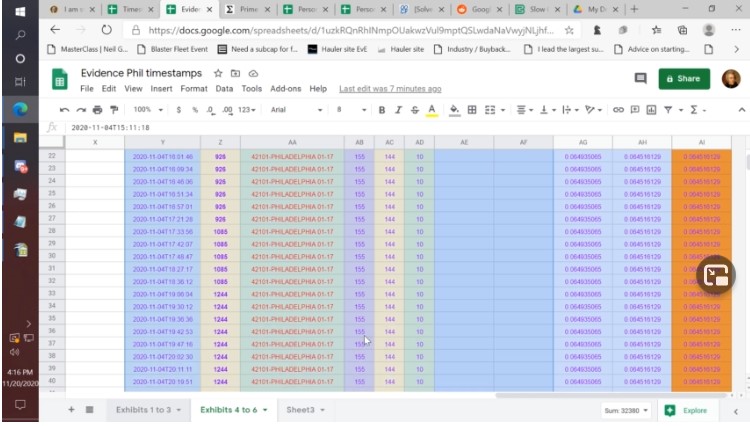Open text wrapping dropdown
The height and width of the screenshot is (426, 750).
click(x=571, y=110)
